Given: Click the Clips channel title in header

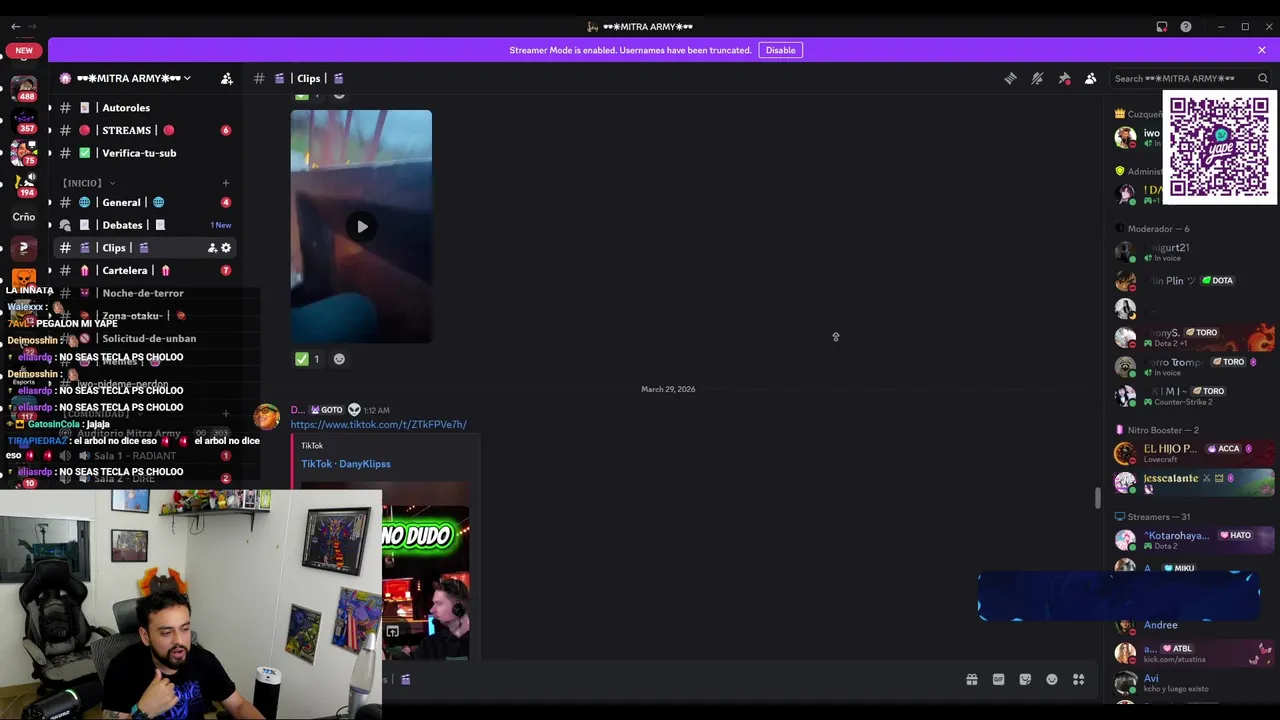Looking at the screenshot, I should 308,78.
